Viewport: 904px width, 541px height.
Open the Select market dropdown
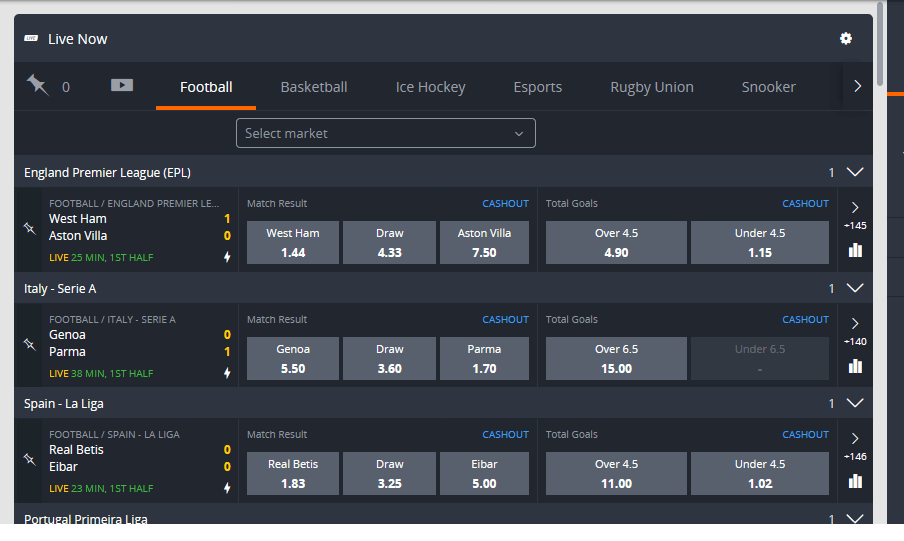pos(386,133)
